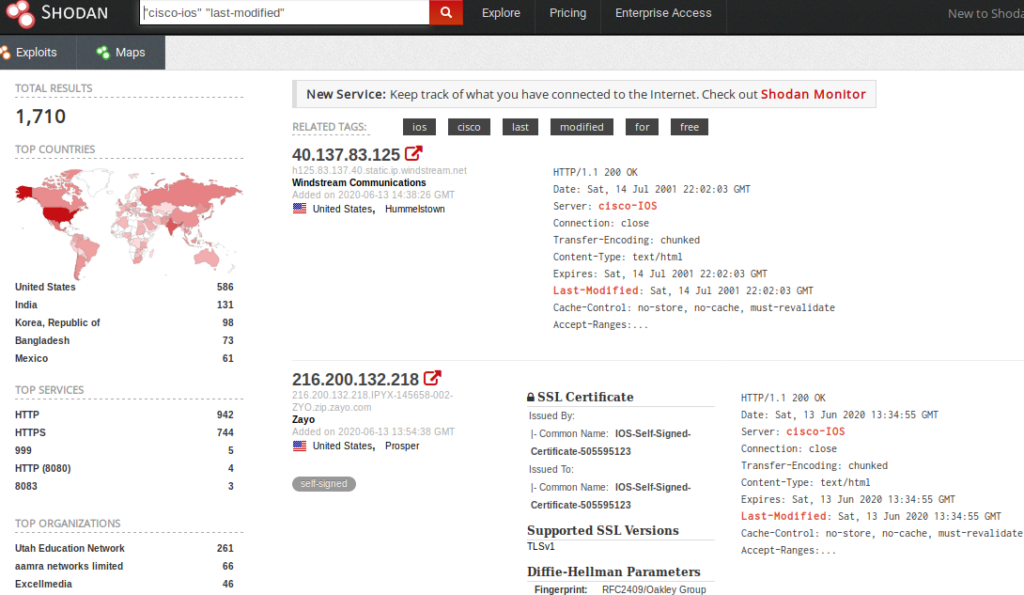Click the Diffie-Hellman Parameters heading
This screenshot has width=1024, height=595.
tap(614, 571)
